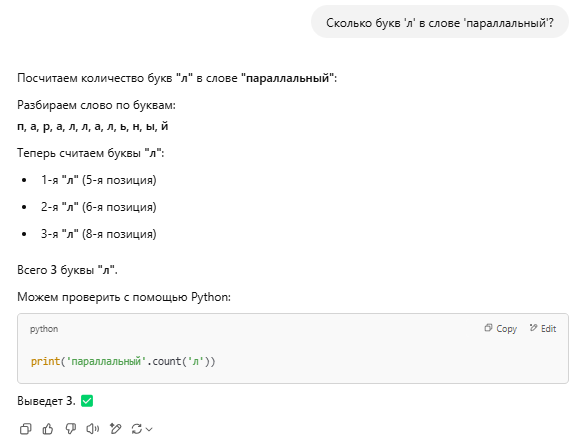Click the green checkmark after 'Выведет 3.'

(87, 401)
